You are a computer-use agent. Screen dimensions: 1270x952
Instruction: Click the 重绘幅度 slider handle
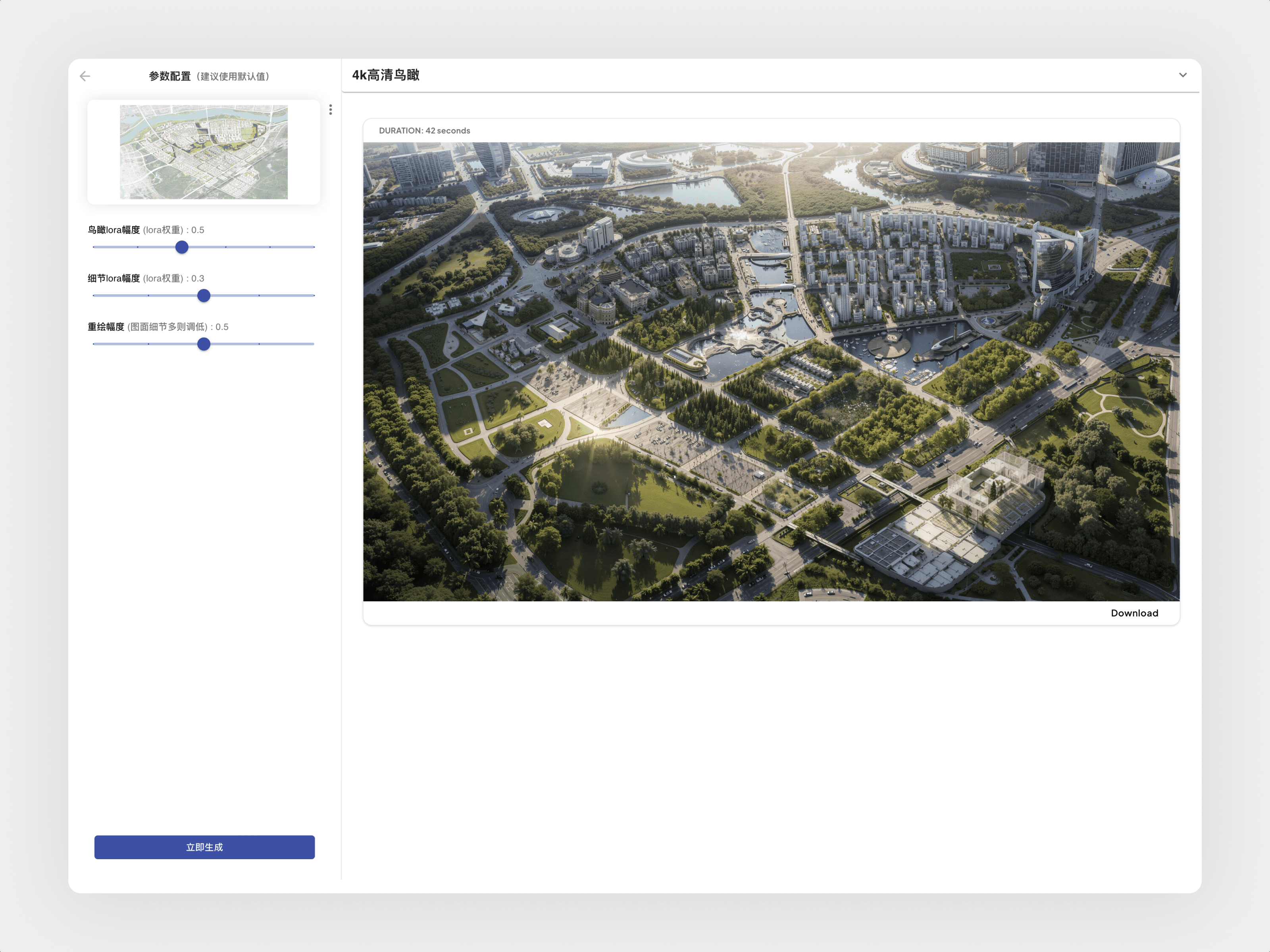pyautogui.click(x=204, y=344)
